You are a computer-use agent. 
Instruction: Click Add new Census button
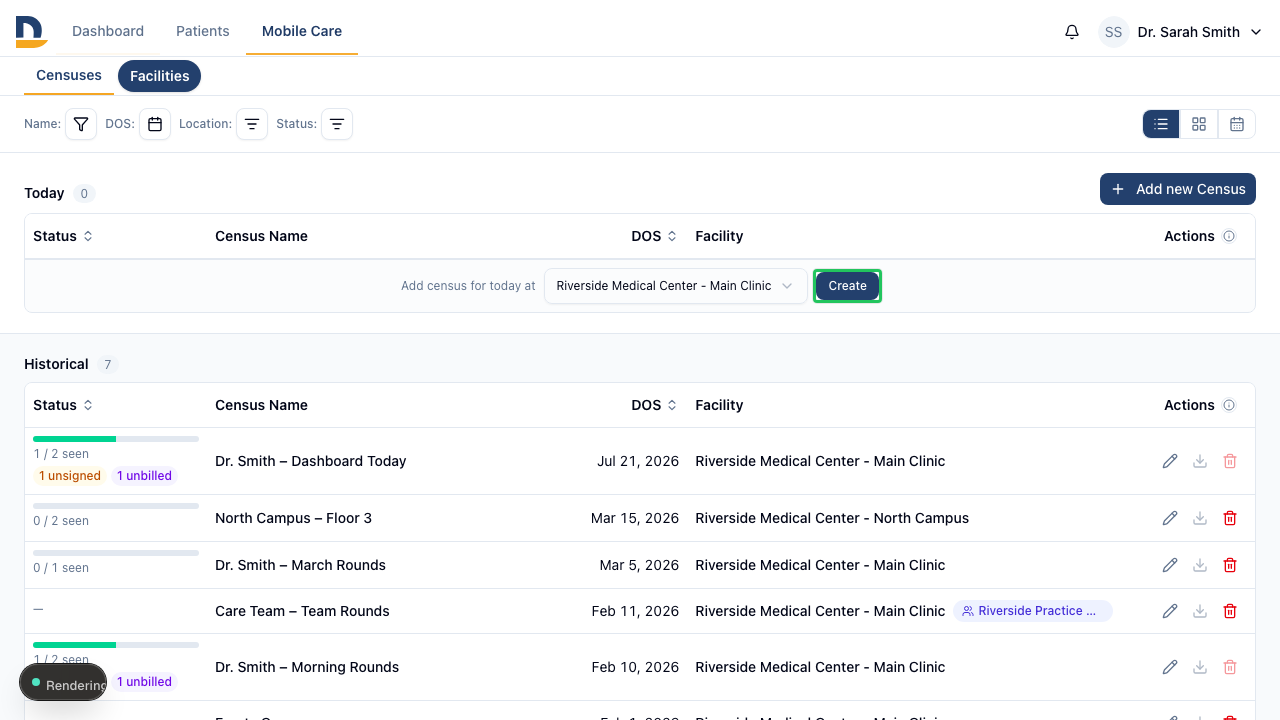[1178, 189]
